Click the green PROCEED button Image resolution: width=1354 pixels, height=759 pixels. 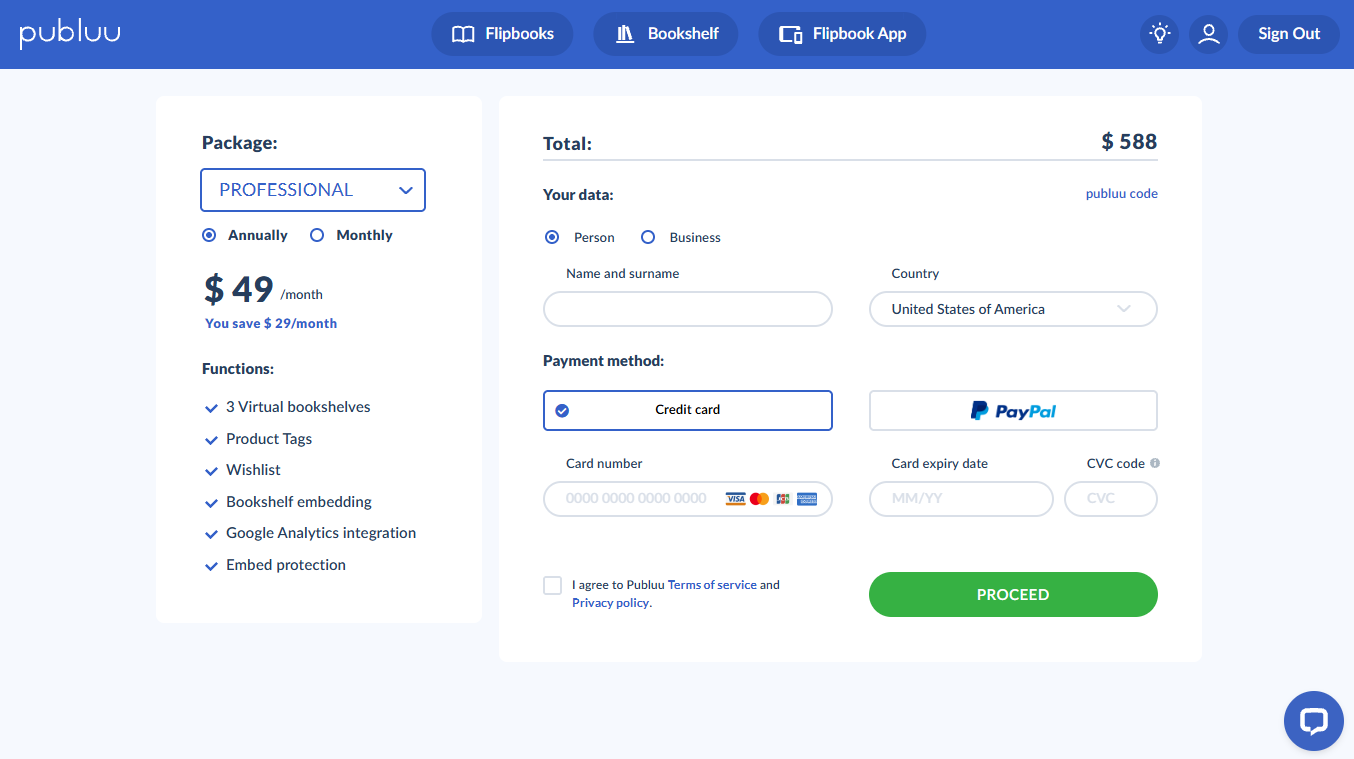1013,594
